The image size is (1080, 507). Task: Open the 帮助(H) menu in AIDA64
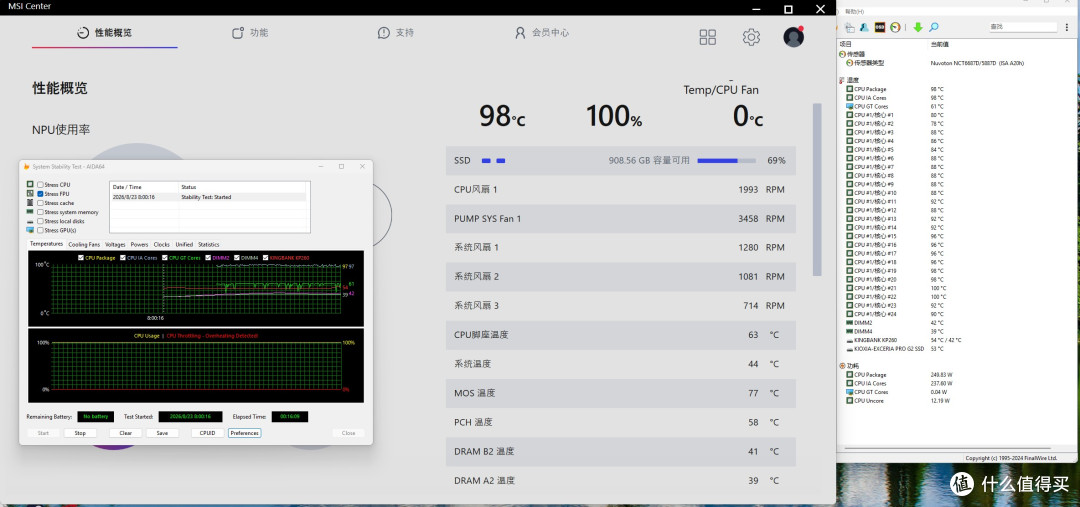(x=854, y=12)
